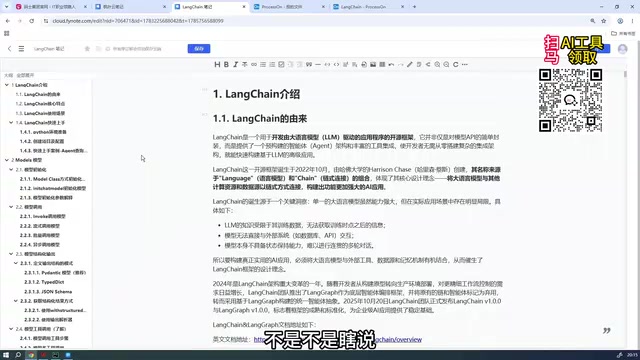The width and height of the screenshot is (640, 360).
Task: Collapse outline section 2.3.1
Action: [x=16, y=263]
